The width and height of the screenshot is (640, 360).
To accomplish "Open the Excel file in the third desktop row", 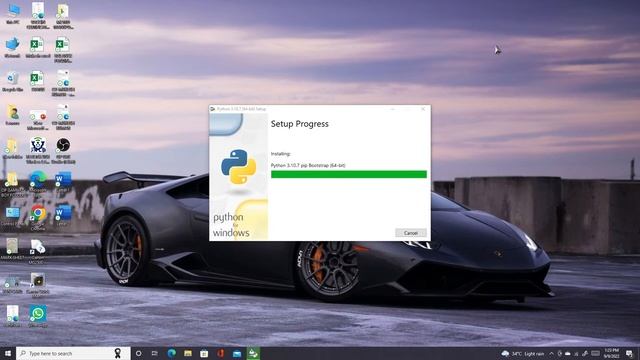I will pyautogui.click(x=38, y=81).
